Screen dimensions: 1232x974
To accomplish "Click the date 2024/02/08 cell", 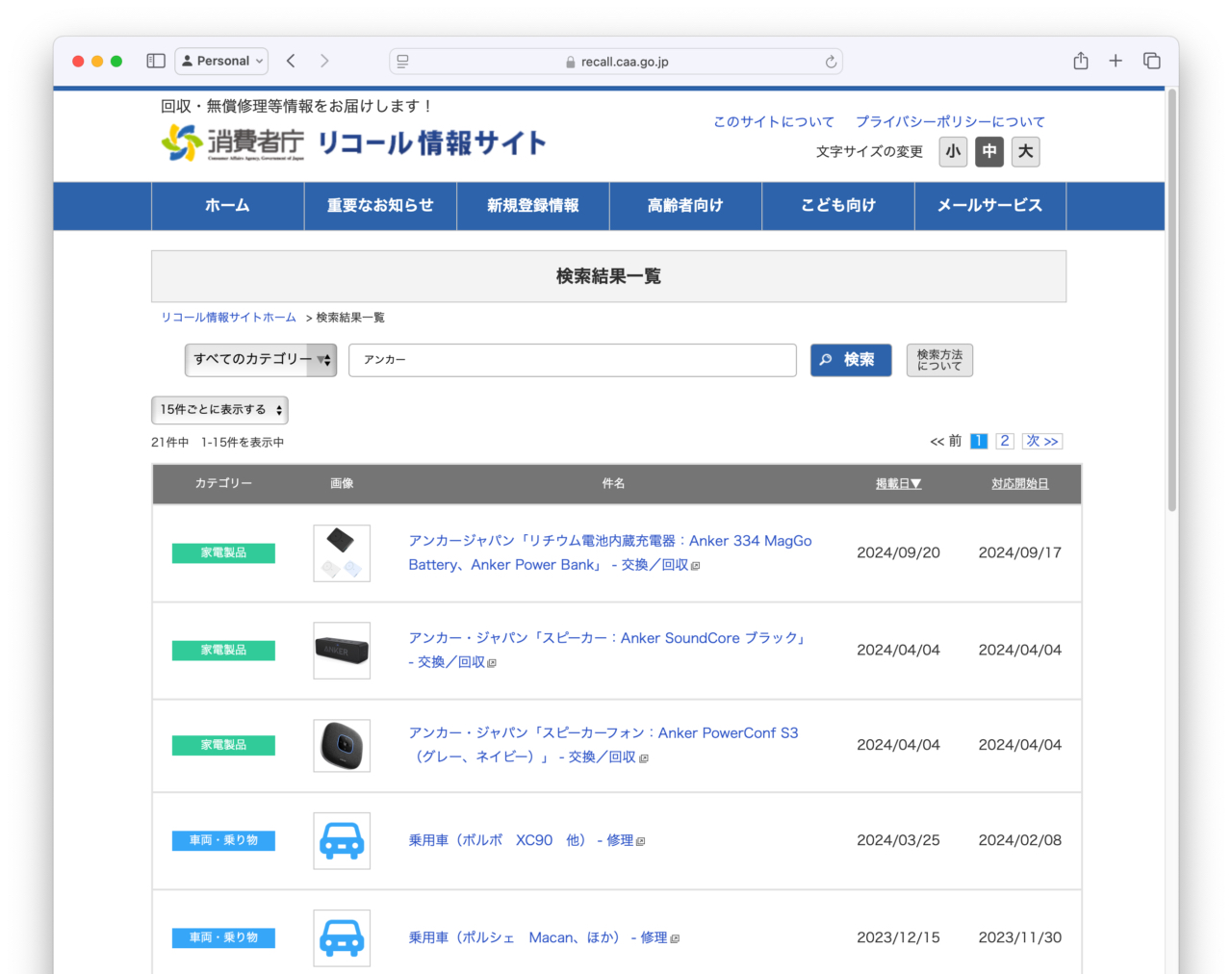I will (x=1020, y=840).
